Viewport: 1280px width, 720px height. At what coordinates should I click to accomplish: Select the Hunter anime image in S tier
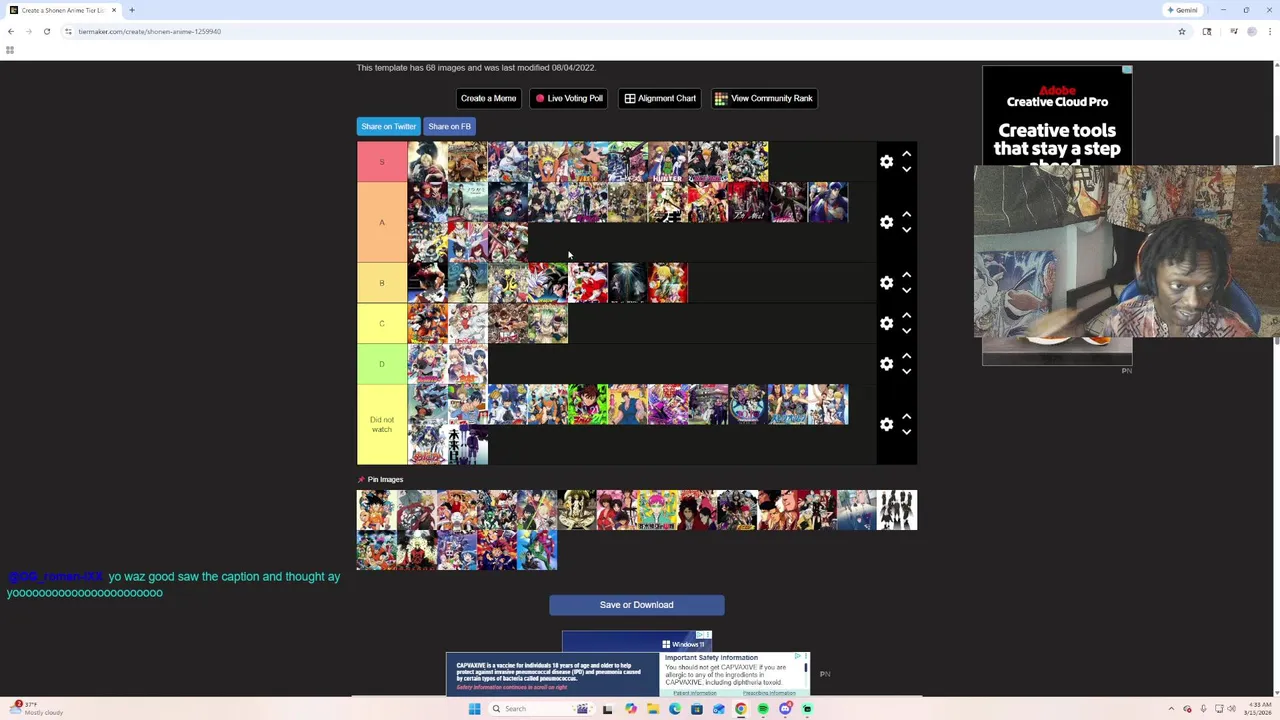pyautogui.click(x=667, y=162)
